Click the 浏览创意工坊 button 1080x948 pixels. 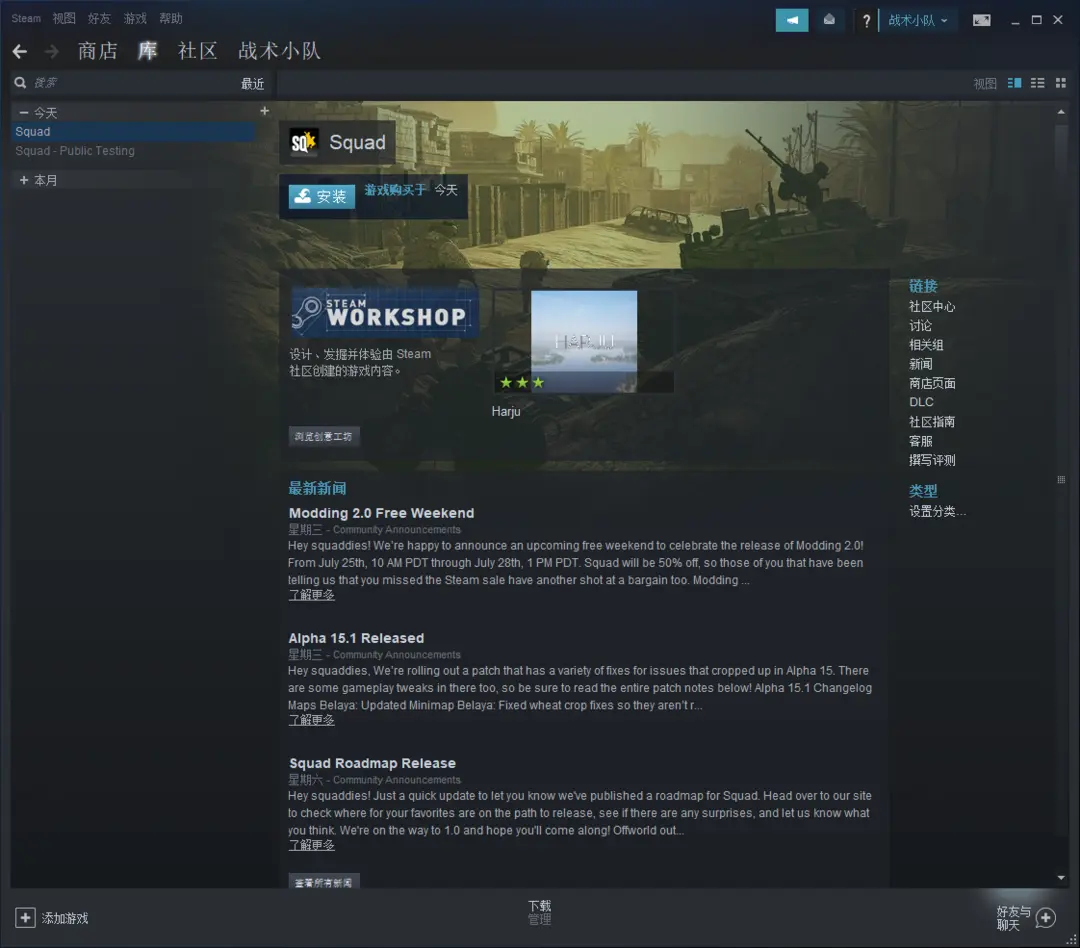tap(324, 436)
